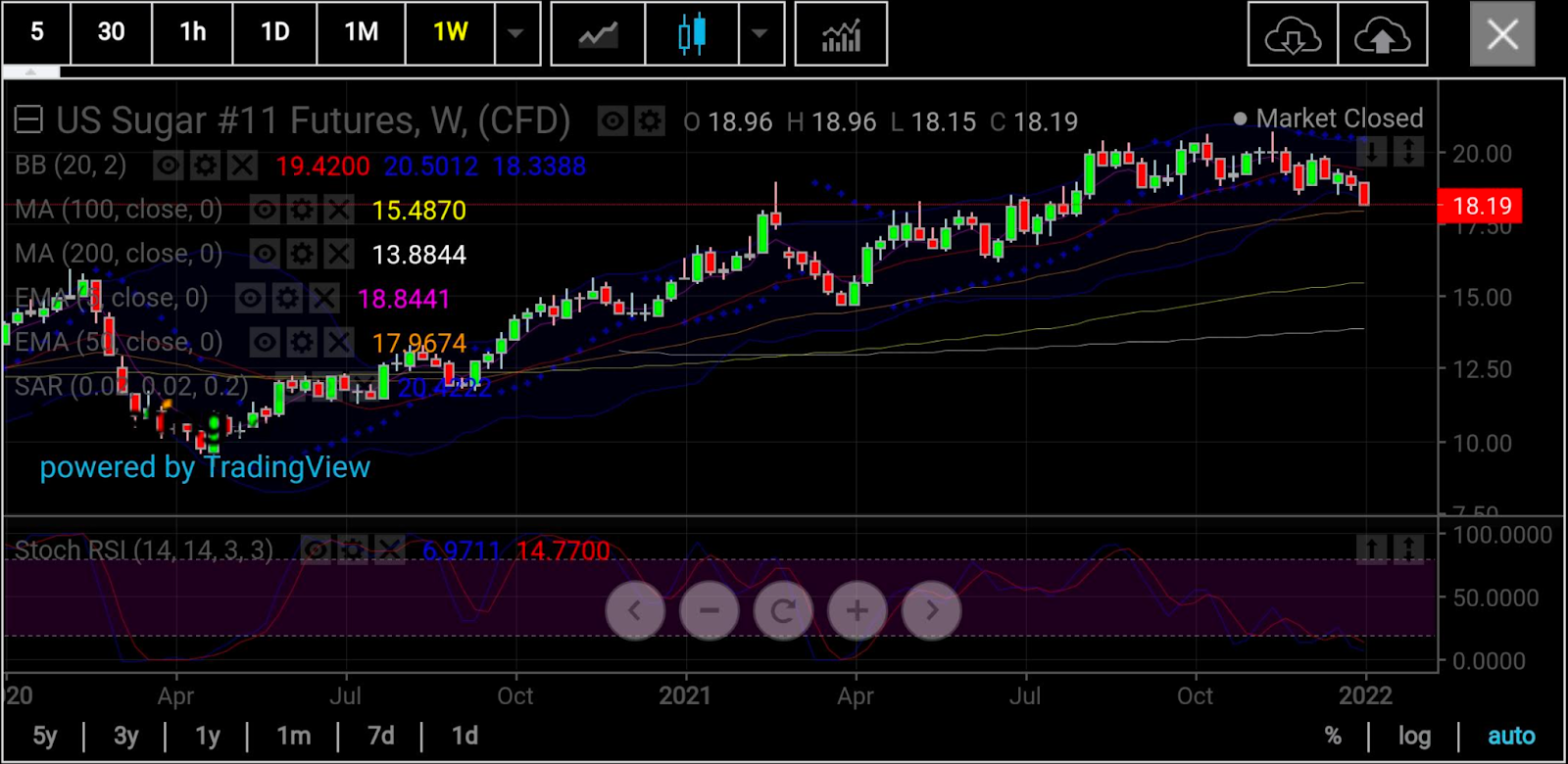The height and width of the screenshot is (764, 1568).
Task: Open MA (100, close, 0) settings gear
Action: tap(302, 210)
